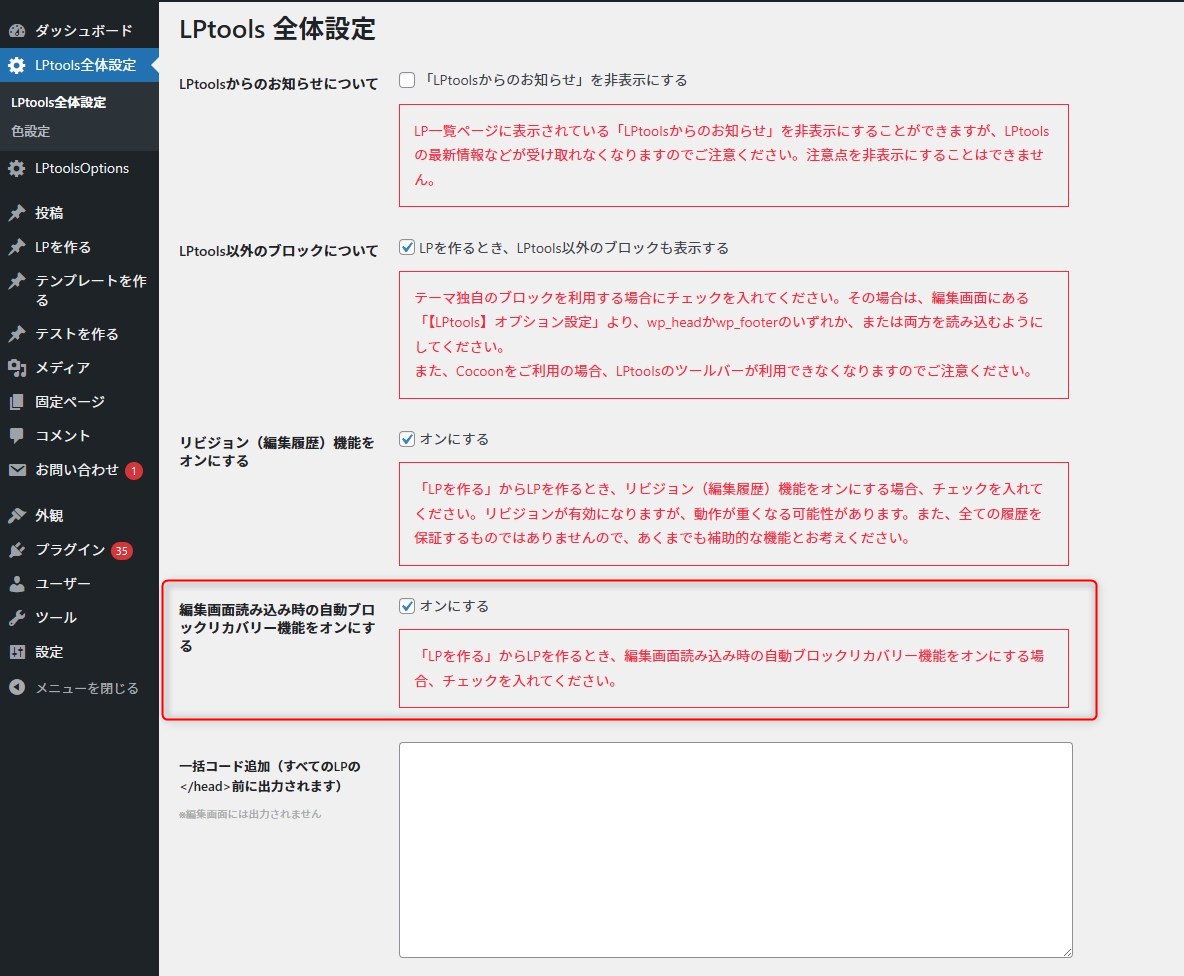Open コメント menu item
Image resolution: width=1184 pixels, height=976 pixels.
coord(79,436)
